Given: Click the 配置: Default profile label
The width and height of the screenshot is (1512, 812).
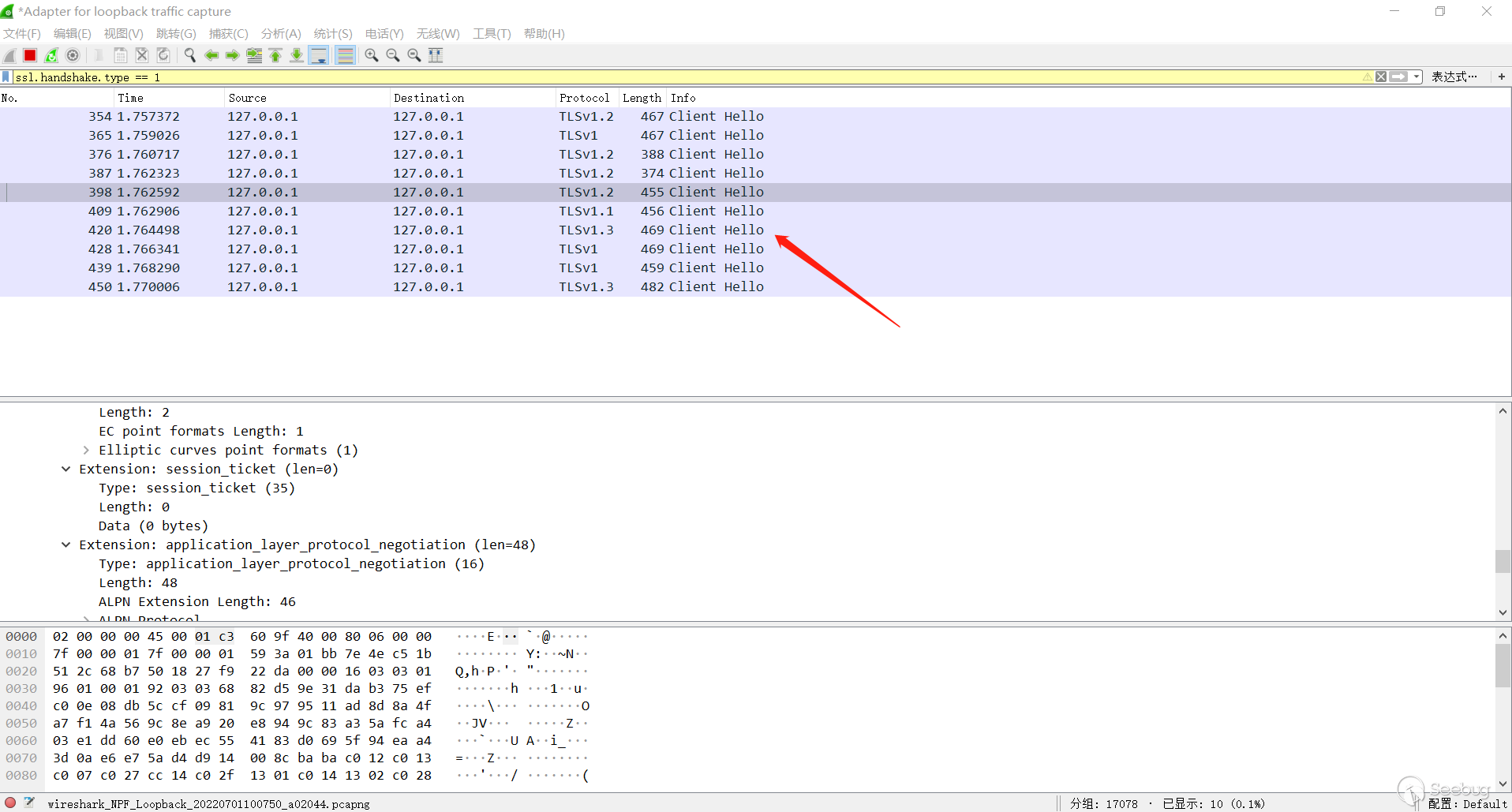Looking at the screenshot, I should 1468,803.
